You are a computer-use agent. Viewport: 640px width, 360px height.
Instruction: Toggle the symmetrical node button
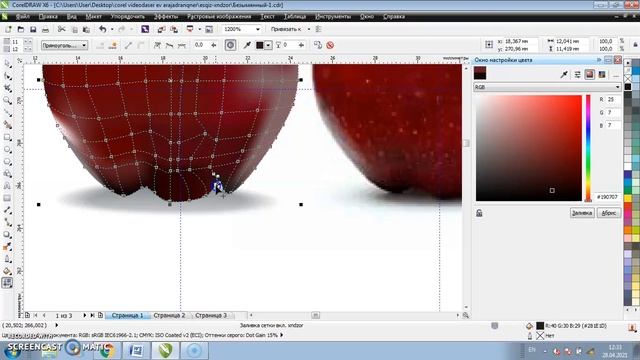pos(182,45)
